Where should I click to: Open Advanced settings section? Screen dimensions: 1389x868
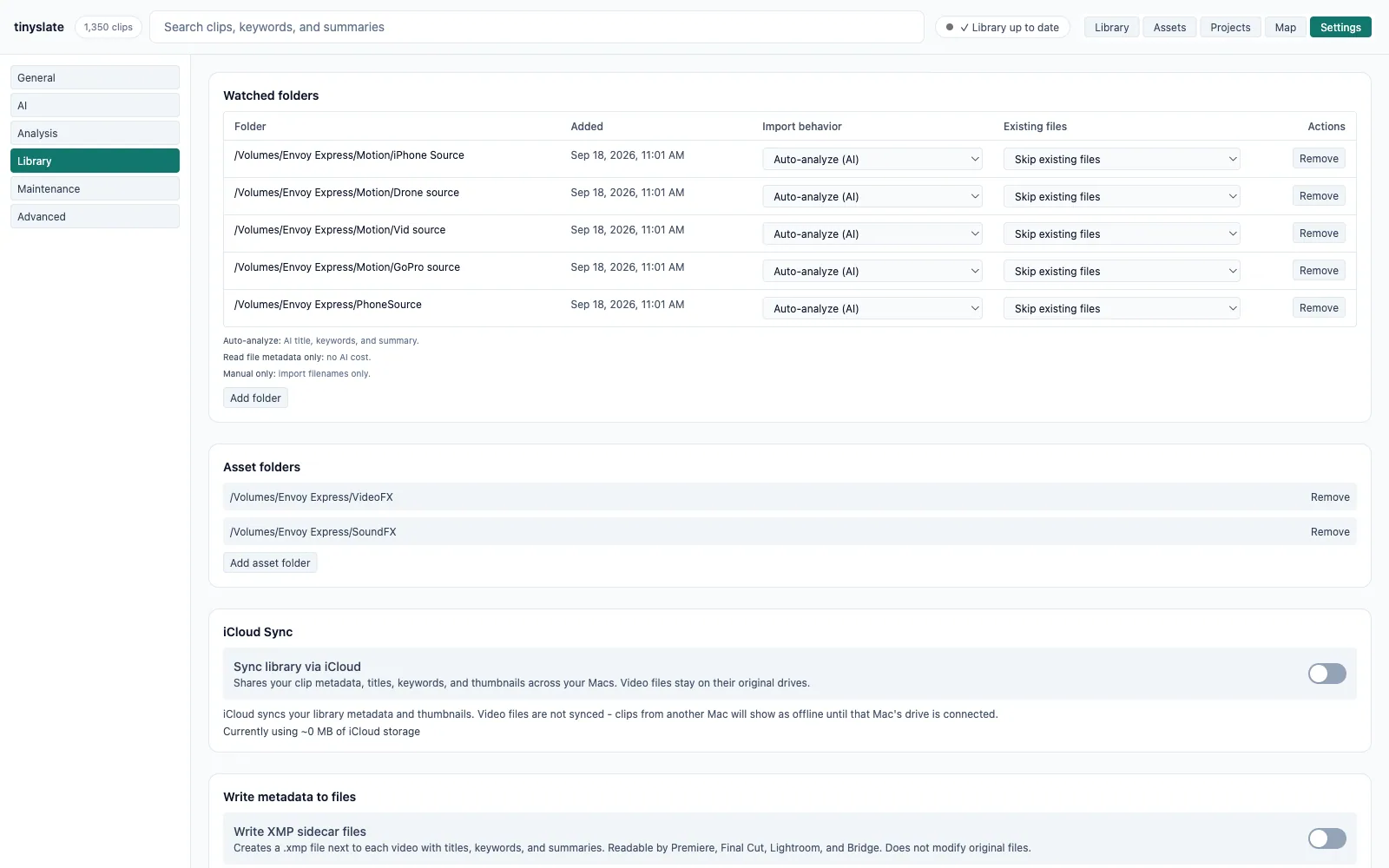click(x=95, y=216)
